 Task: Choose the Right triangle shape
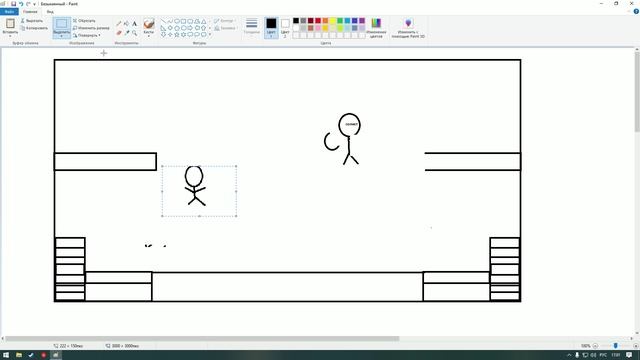[x=163, y=28]
